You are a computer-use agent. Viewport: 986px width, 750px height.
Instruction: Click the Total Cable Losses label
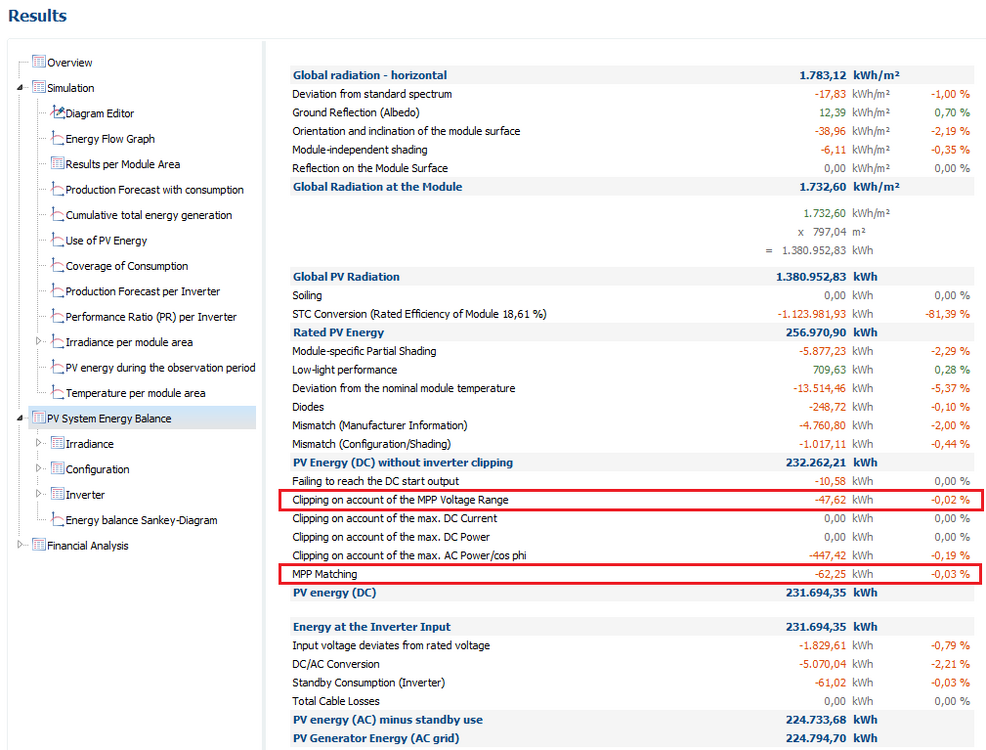pyautogui.click(x=336, y=701)
